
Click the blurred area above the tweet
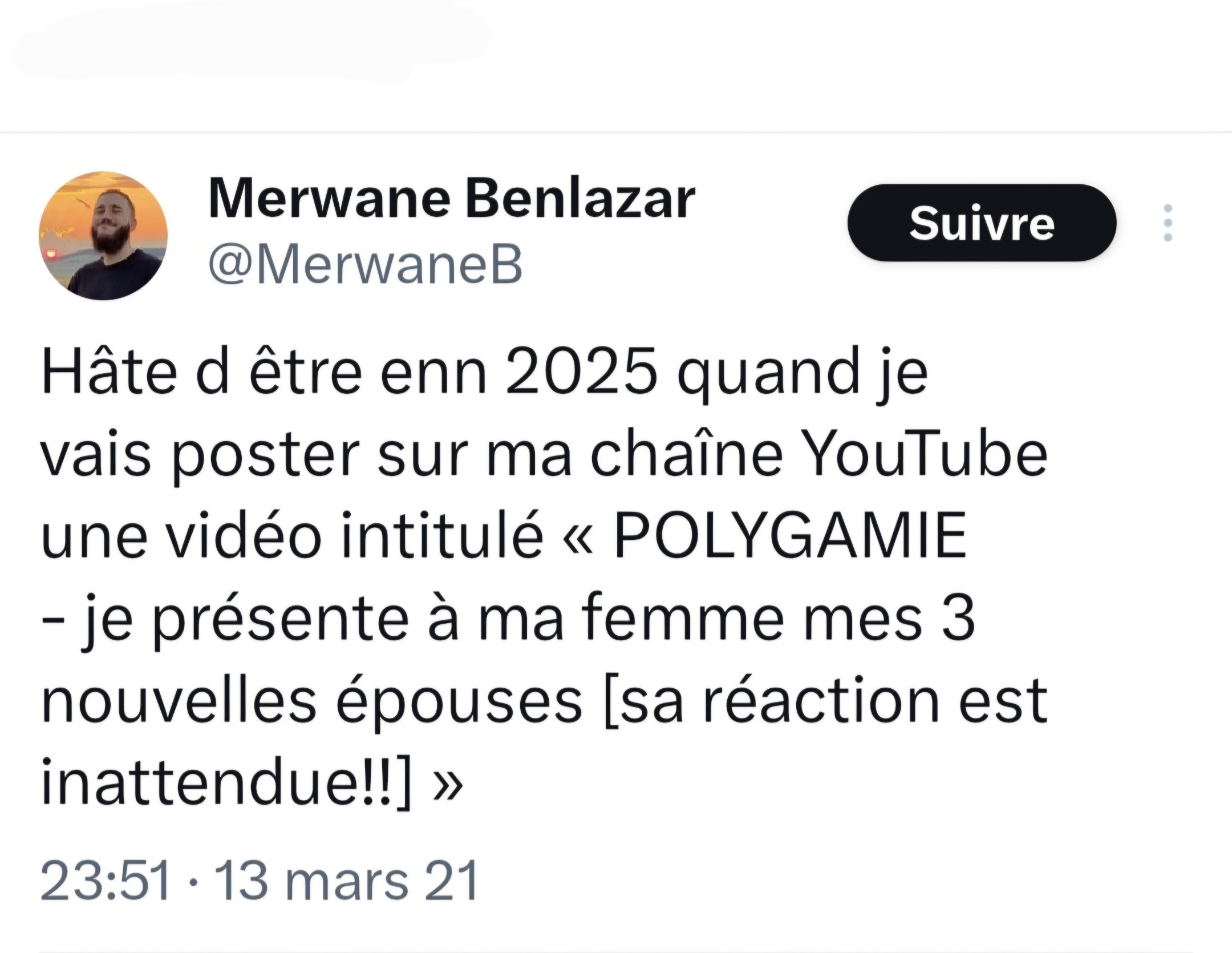point(251,41)
